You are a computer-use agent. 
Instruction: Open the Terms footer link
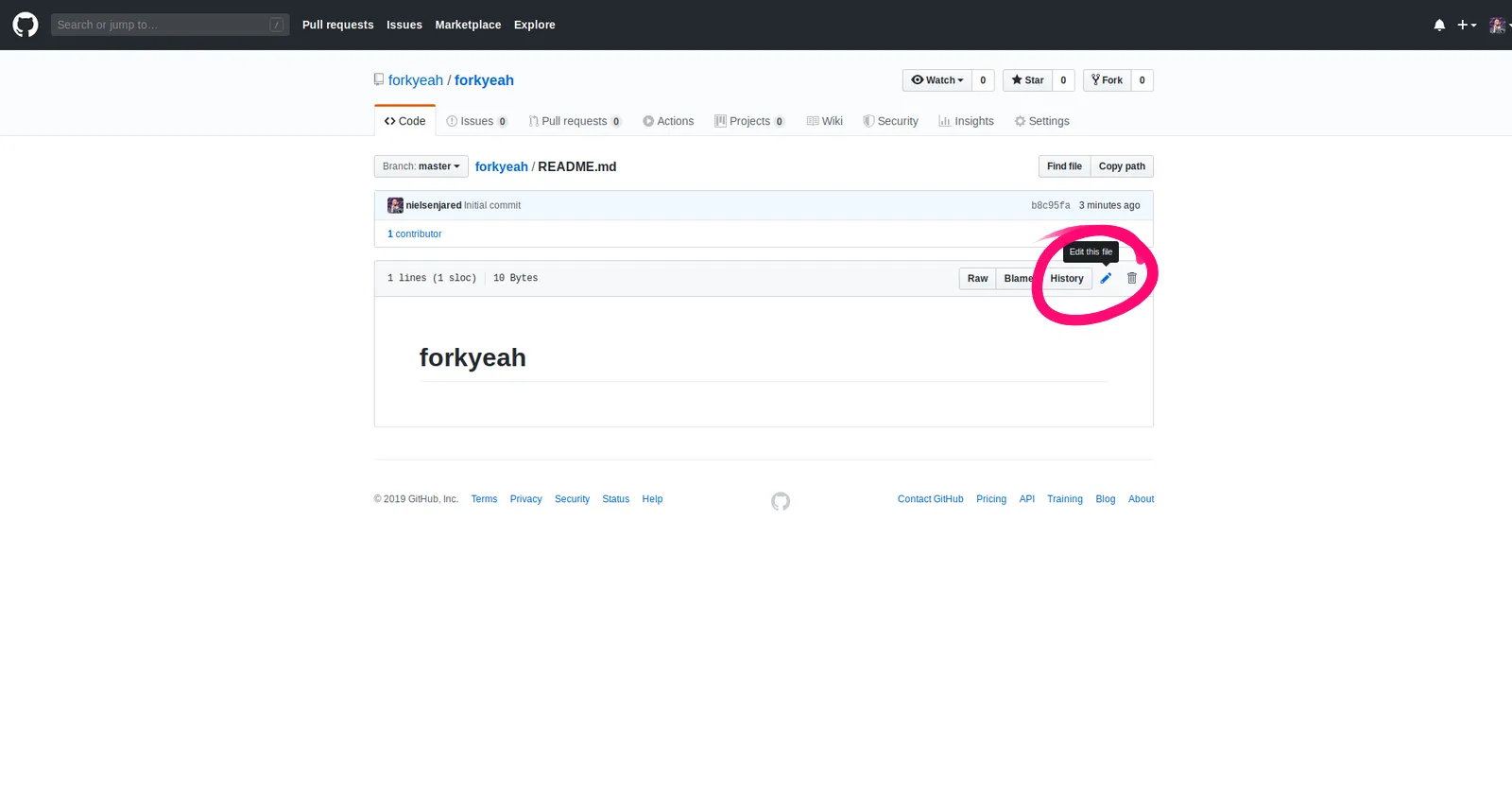[484, 499]
